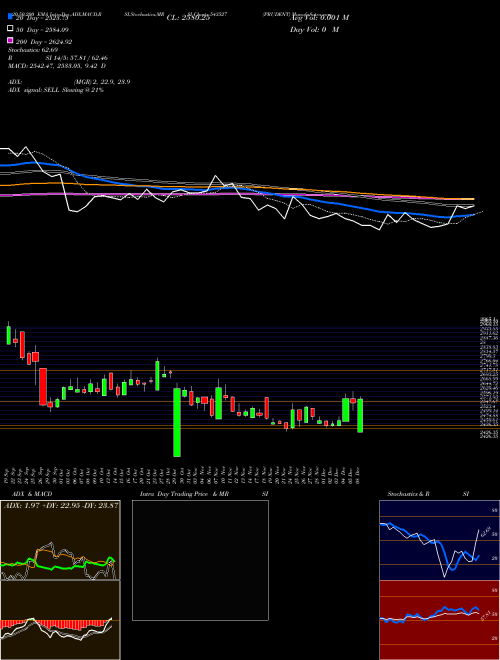This screenshot has height=660, width=500.
Task: Click the empty intraday trading chart box
Action: point(200,560)
